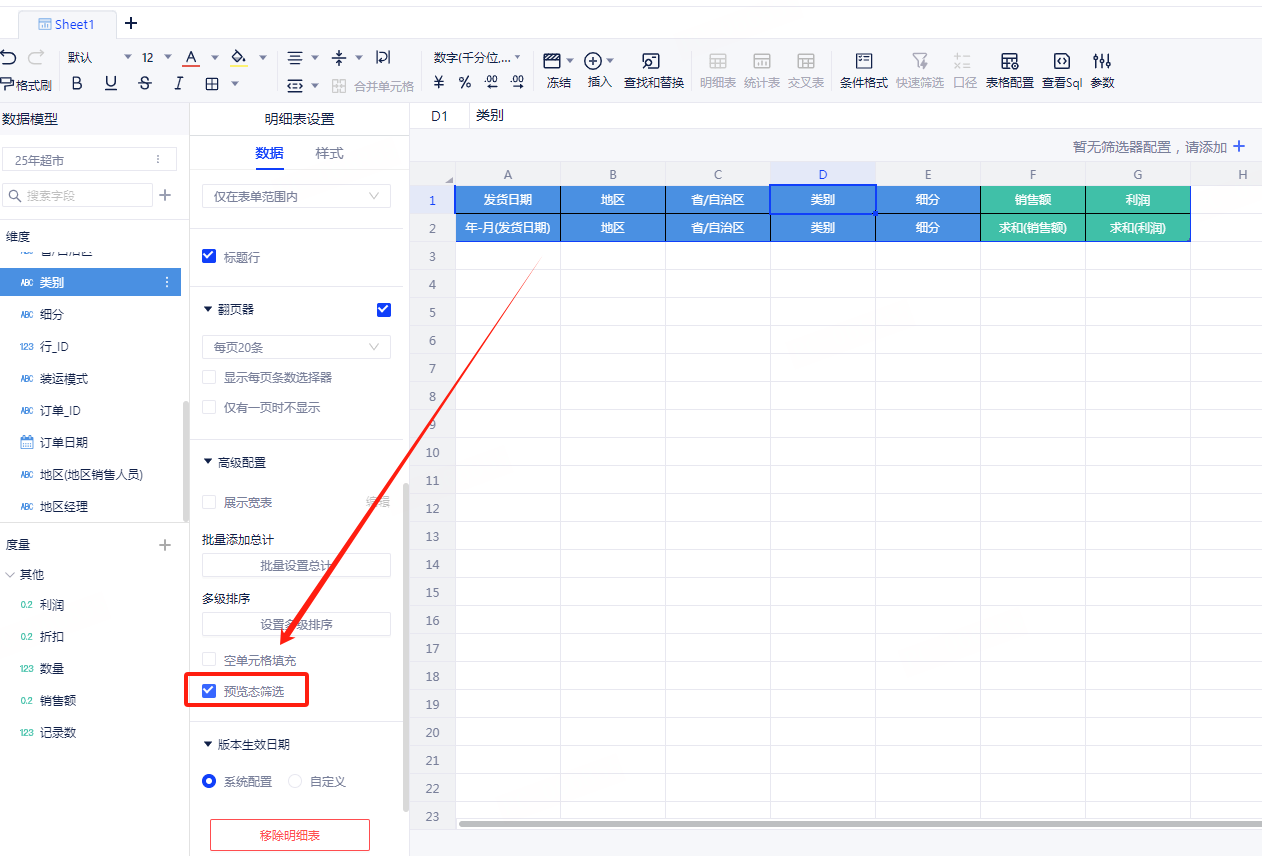This screenshot has width=1262, height=856.
Task: Open the 参数 parameters icon
Action: [x=1102, y=61]
